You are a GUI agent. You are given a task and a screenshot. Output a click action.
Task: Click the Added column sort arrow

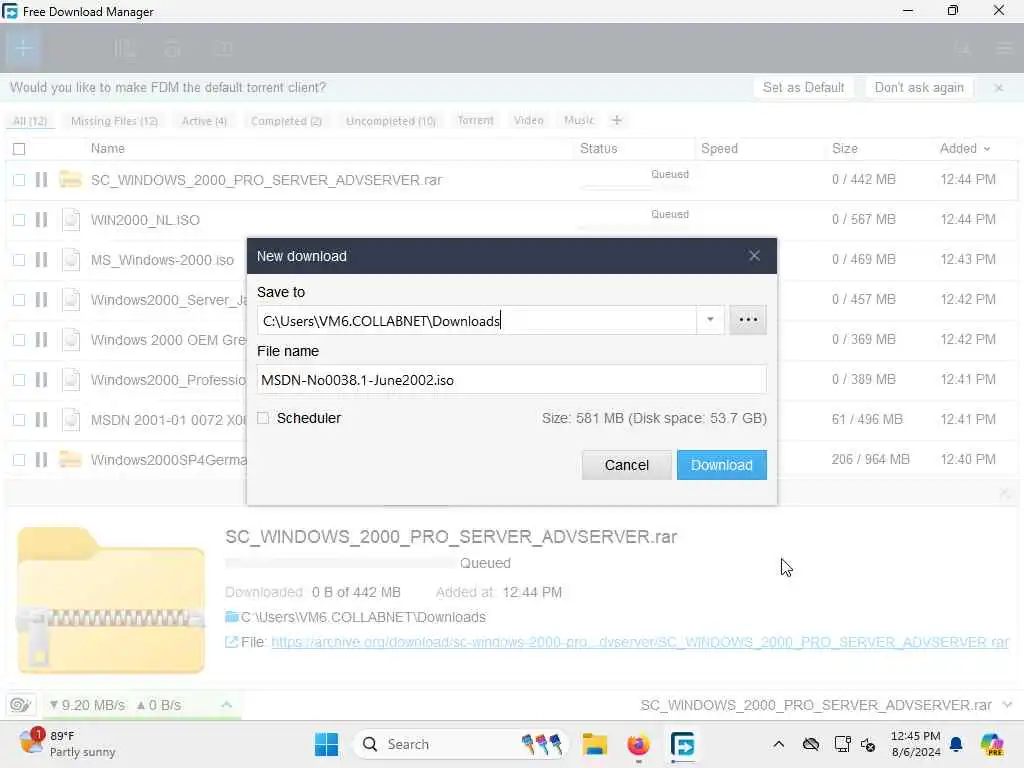coord(987,149)
